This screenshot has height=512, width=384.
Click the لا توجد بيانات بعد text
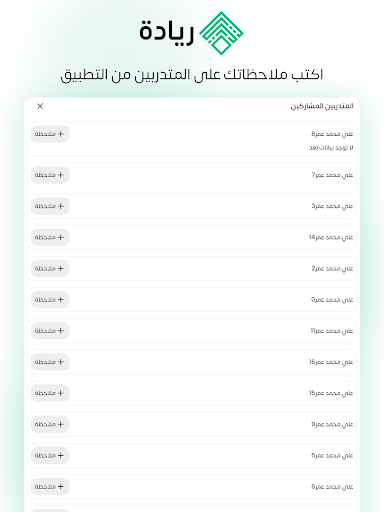pyautogui.click(x=331, y=147)
